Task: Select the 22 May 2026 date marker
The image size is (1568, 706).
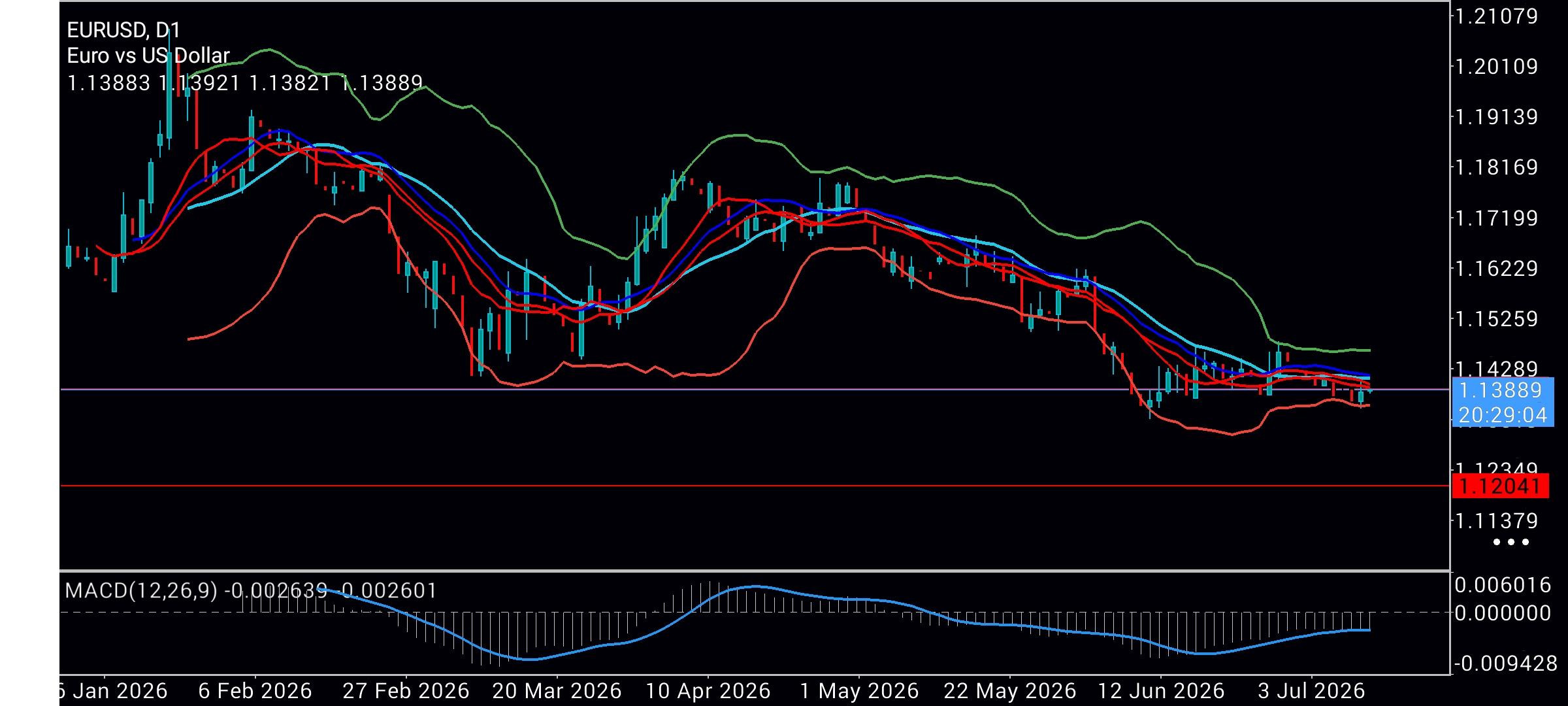Action: pos(1010,691)
